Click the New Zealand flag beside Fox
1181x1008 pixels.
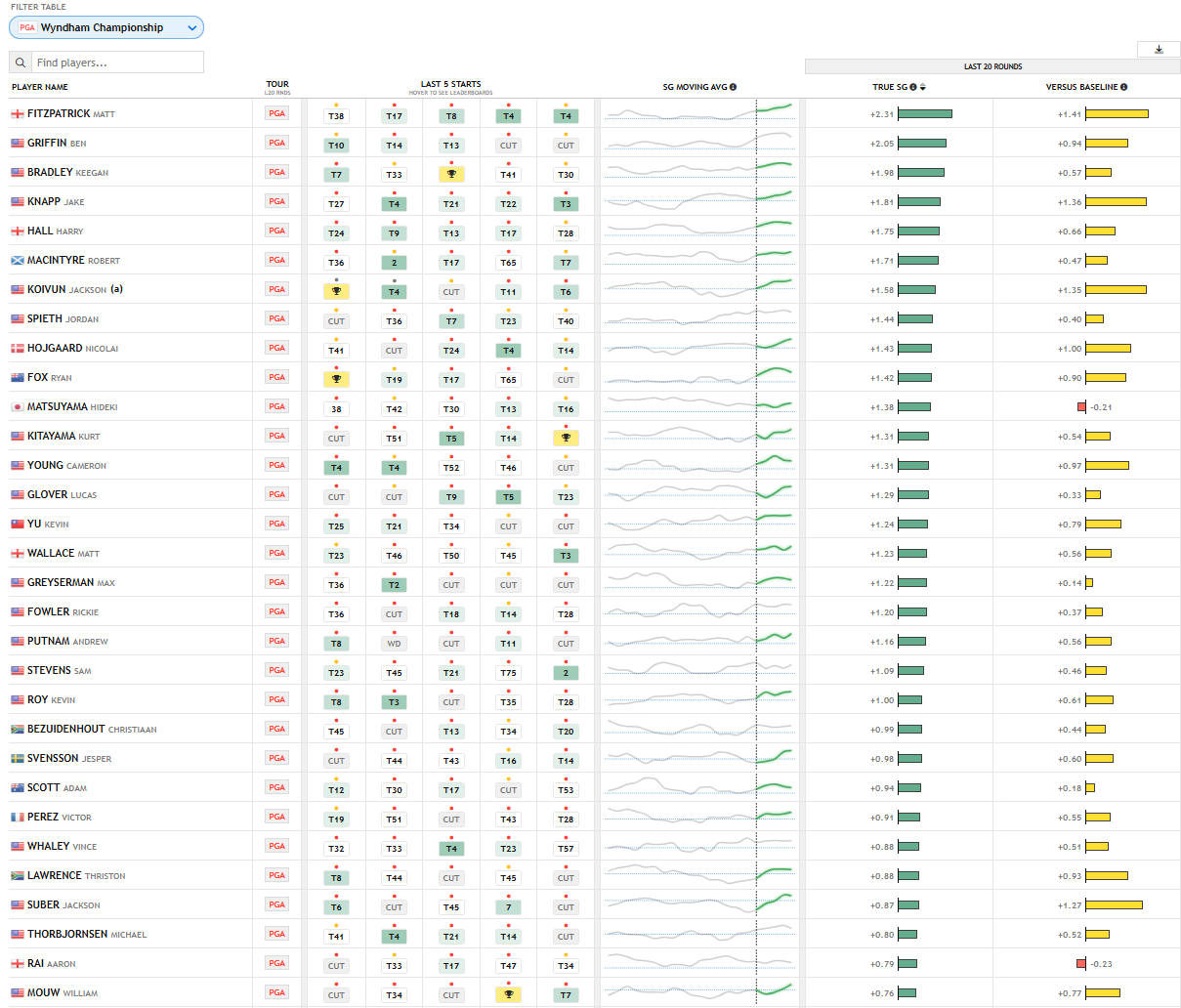pos(18,378)
